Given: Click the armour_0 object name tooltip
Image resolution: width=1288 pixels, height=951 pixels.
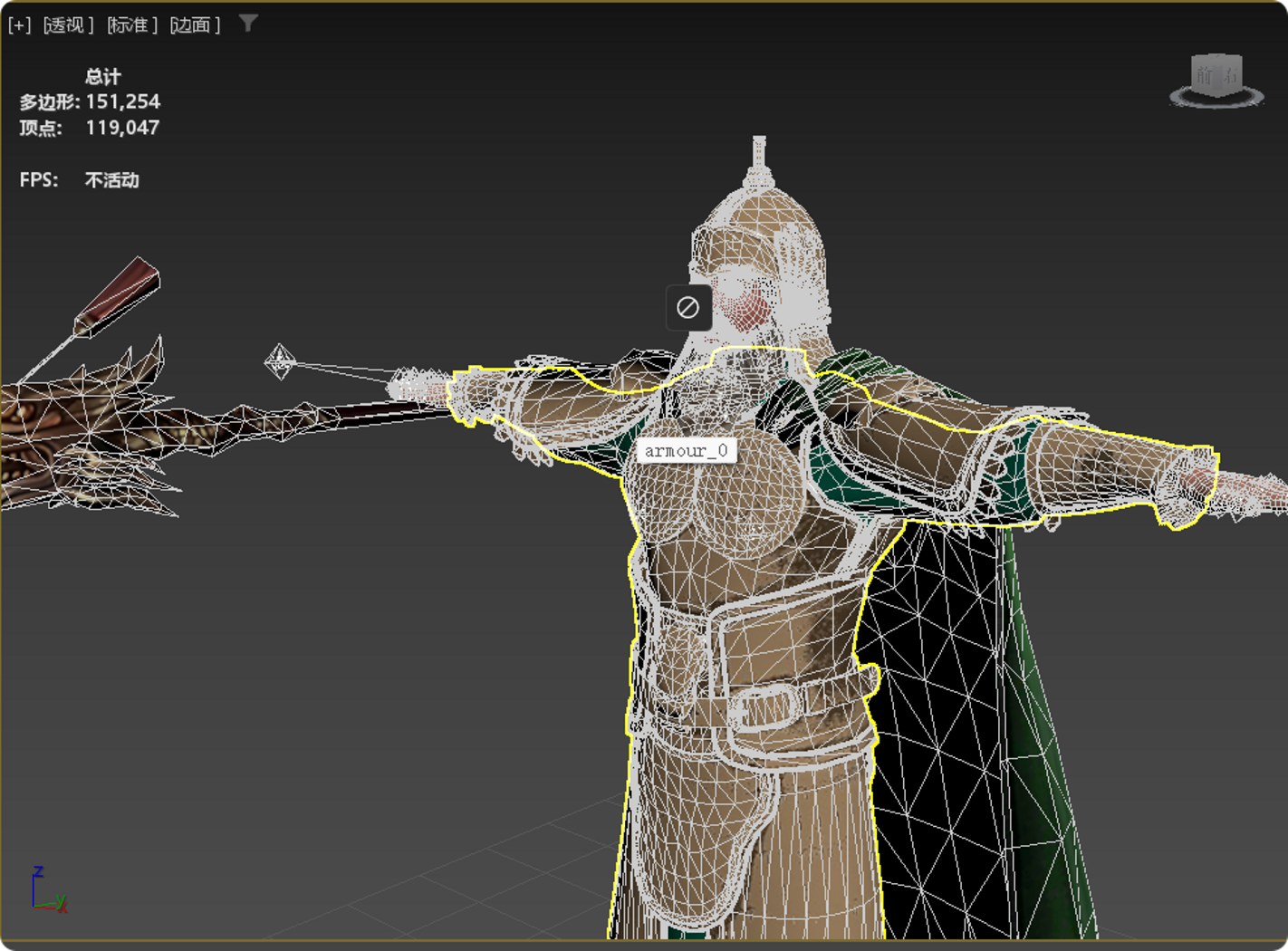Looking at the screenshot, I should (686, 451).
